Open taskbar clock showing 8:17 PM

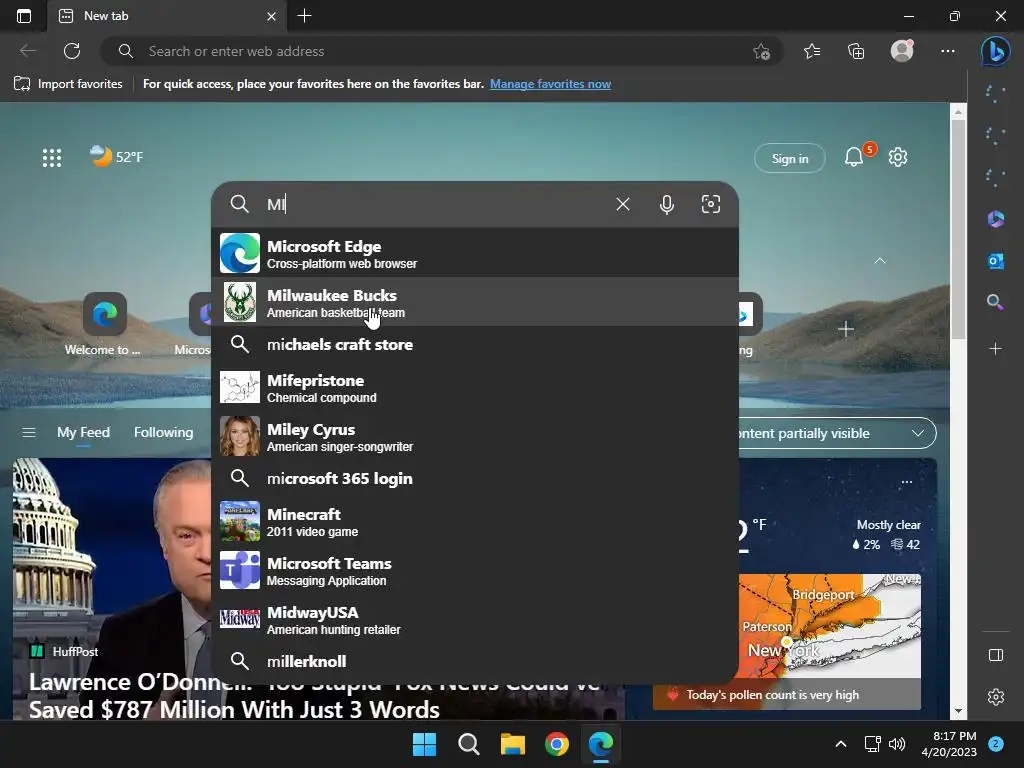pos(949,744)
